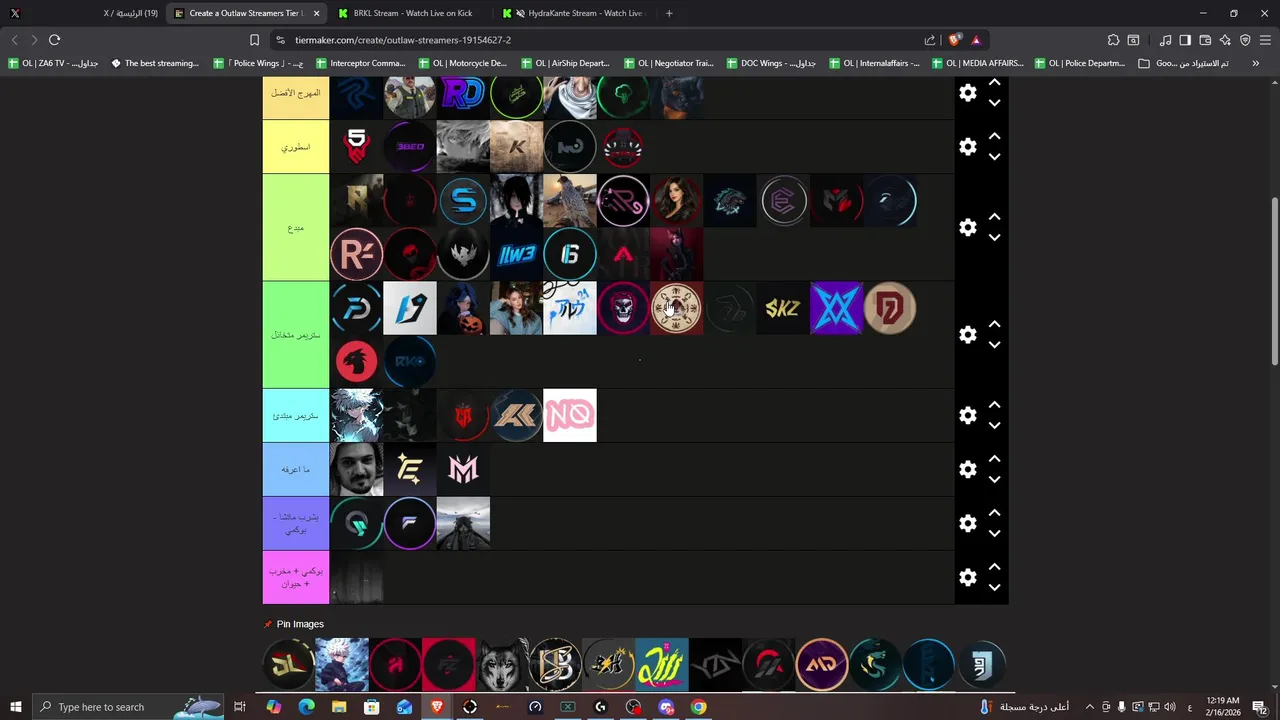This screenshot has height=720, width=1280.
Task: Open the OL | Motorcycle De... bookmark
Action: pos(462,63)
